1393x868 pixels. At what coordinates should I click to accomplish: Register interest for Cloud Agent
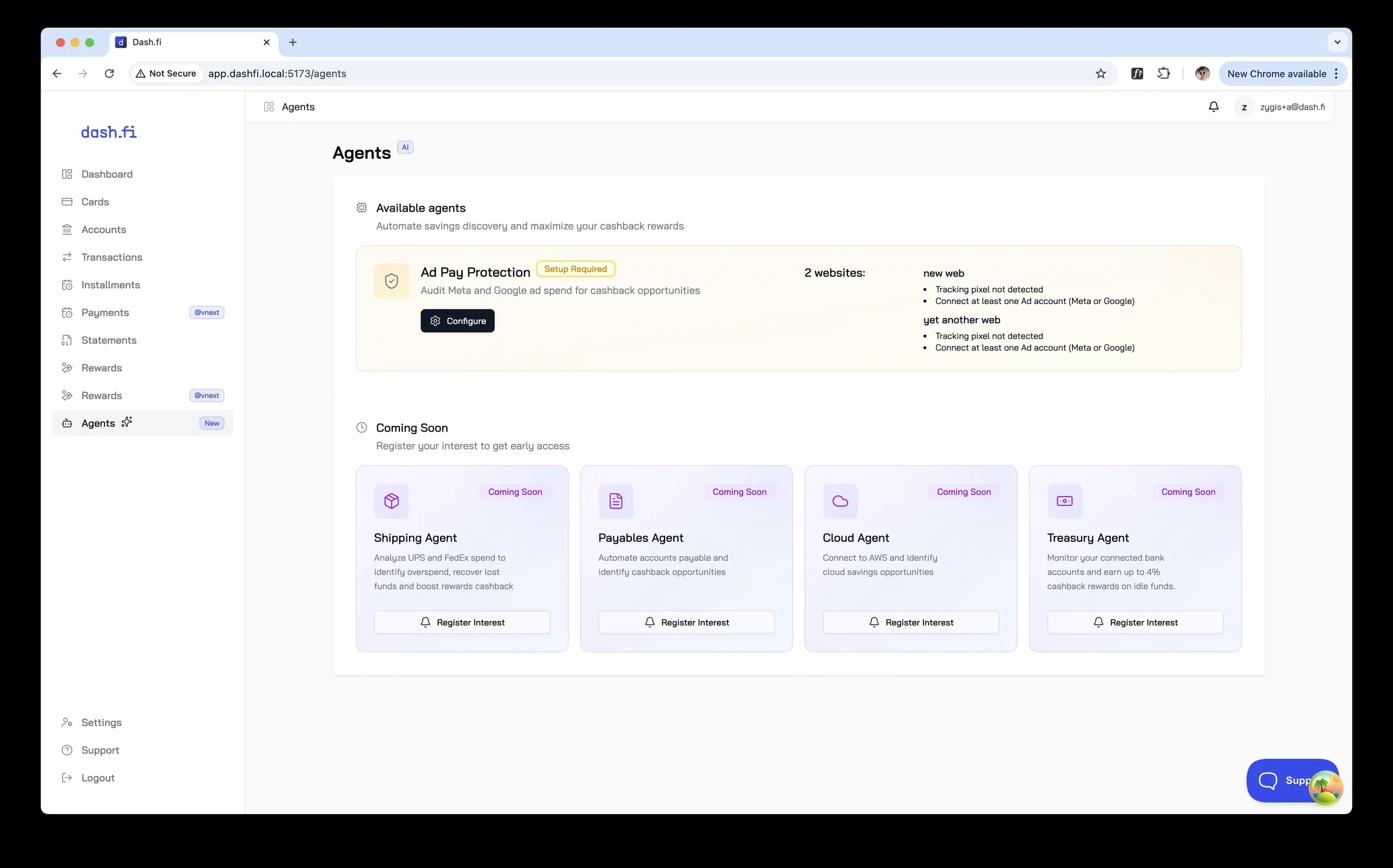pos(911,622)
